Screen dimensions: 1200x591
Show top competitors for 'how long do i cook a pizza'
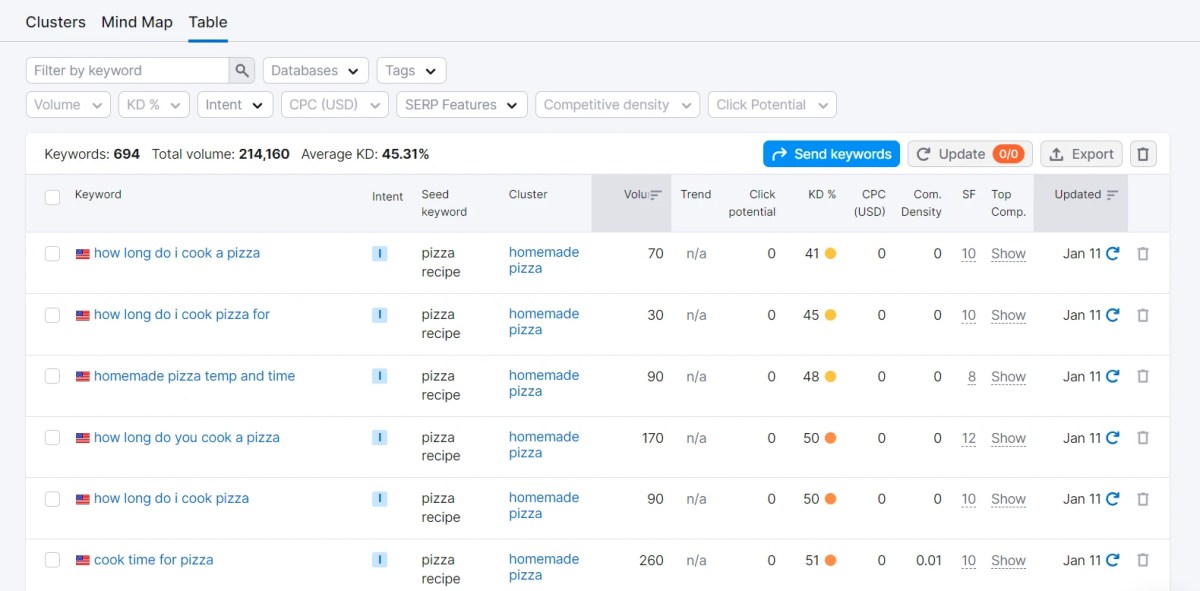coord(1008,254)
